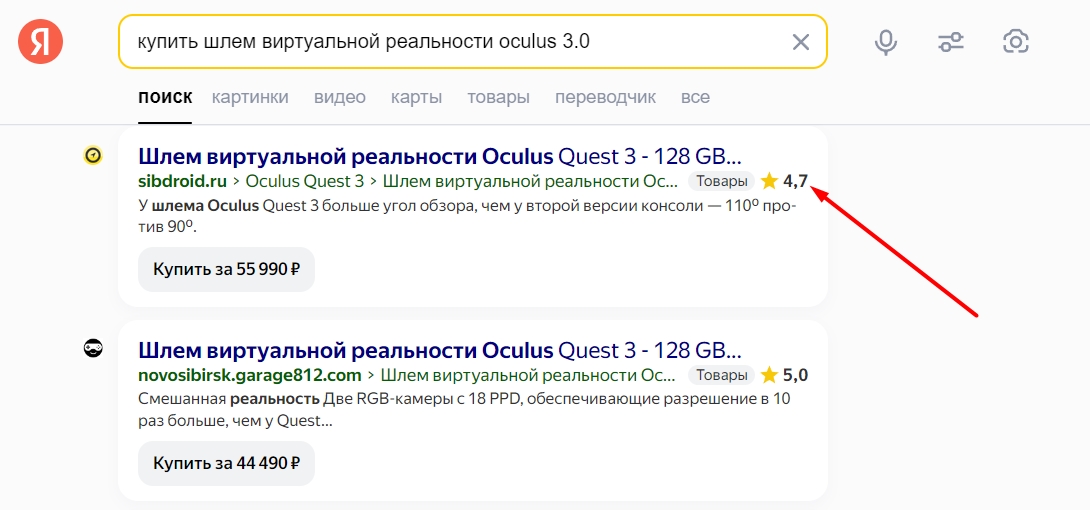Visit novosibirsk.garage812.com domain link
This screenshot has height=510, width=1090.
(x=250, y=375)
